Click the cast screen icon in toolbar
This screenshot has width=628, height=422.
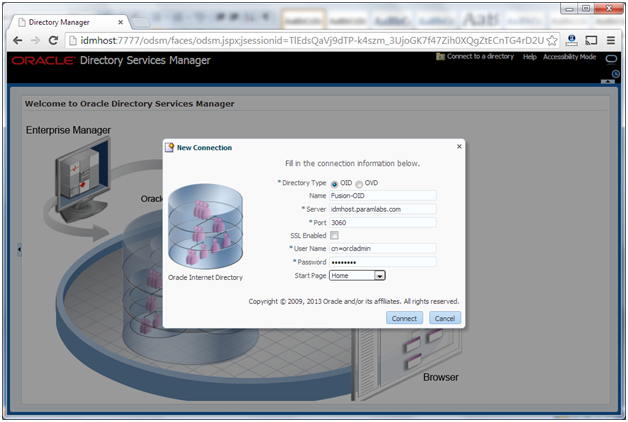point(591,40)
